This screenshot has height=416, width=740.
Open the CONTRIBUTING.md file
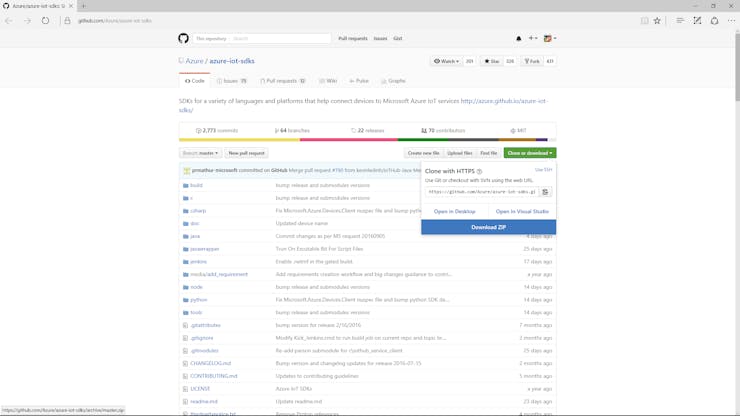point(214,376)
